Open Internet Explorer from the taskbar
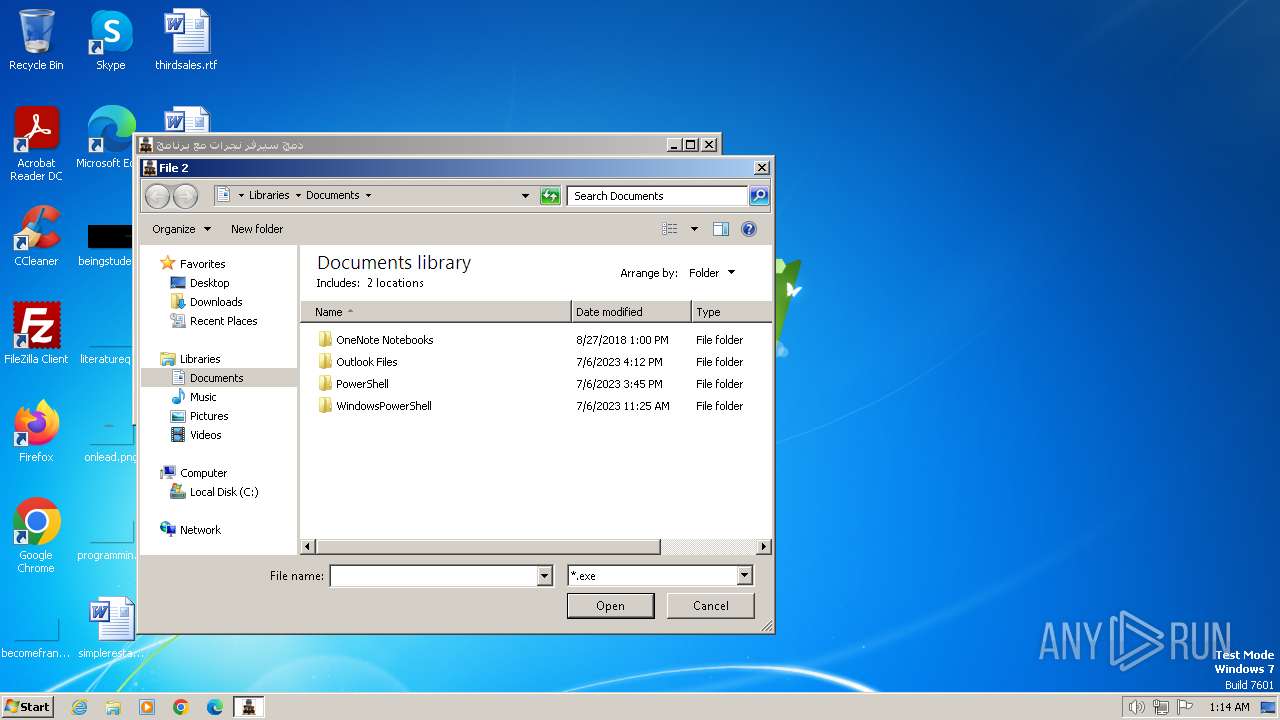The width and height of the screenshot is (1280, 720). pyautogui.click(x=79, y=707)
